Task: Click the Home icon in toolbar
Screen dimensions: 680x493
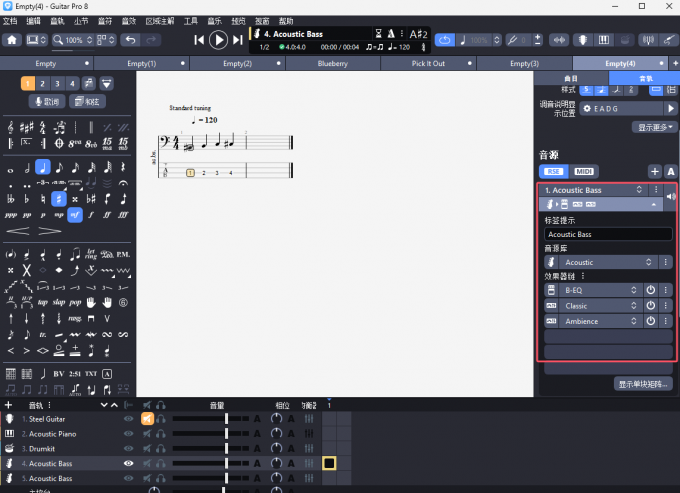Action: click(x=12, y=40)
